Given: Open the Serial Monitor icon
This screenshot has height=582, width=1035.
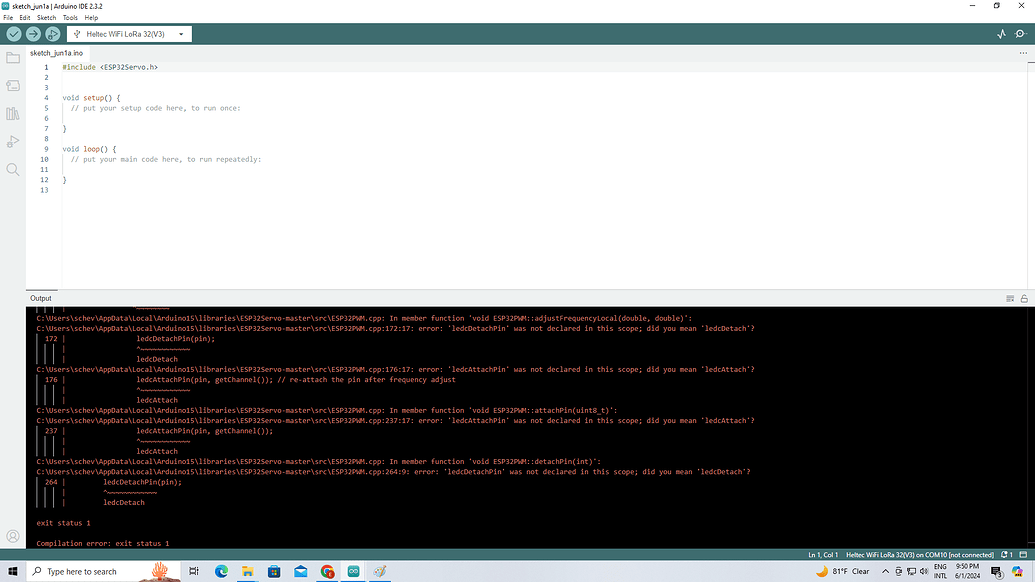Looking at the screenshot, I should pyautogui.click(x=1021, y=33).
